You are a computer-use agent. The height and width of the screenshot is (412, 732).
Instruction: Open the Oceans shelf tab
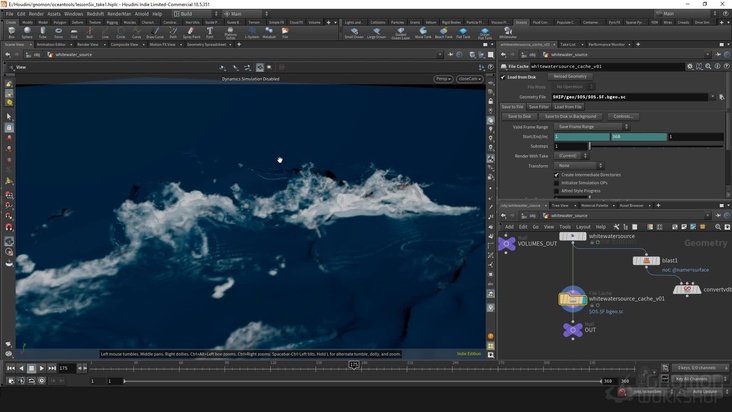(521, 22)
